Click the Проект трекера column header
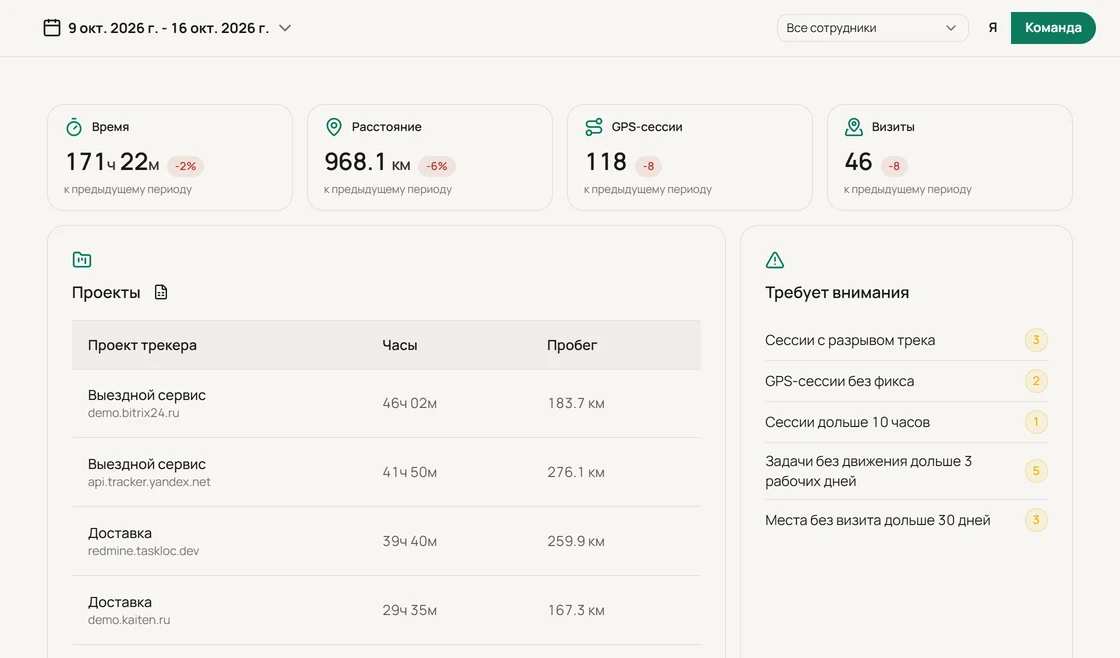This screenshot has height=658, width=1120. pyautogui.click(x=142, y=345)
